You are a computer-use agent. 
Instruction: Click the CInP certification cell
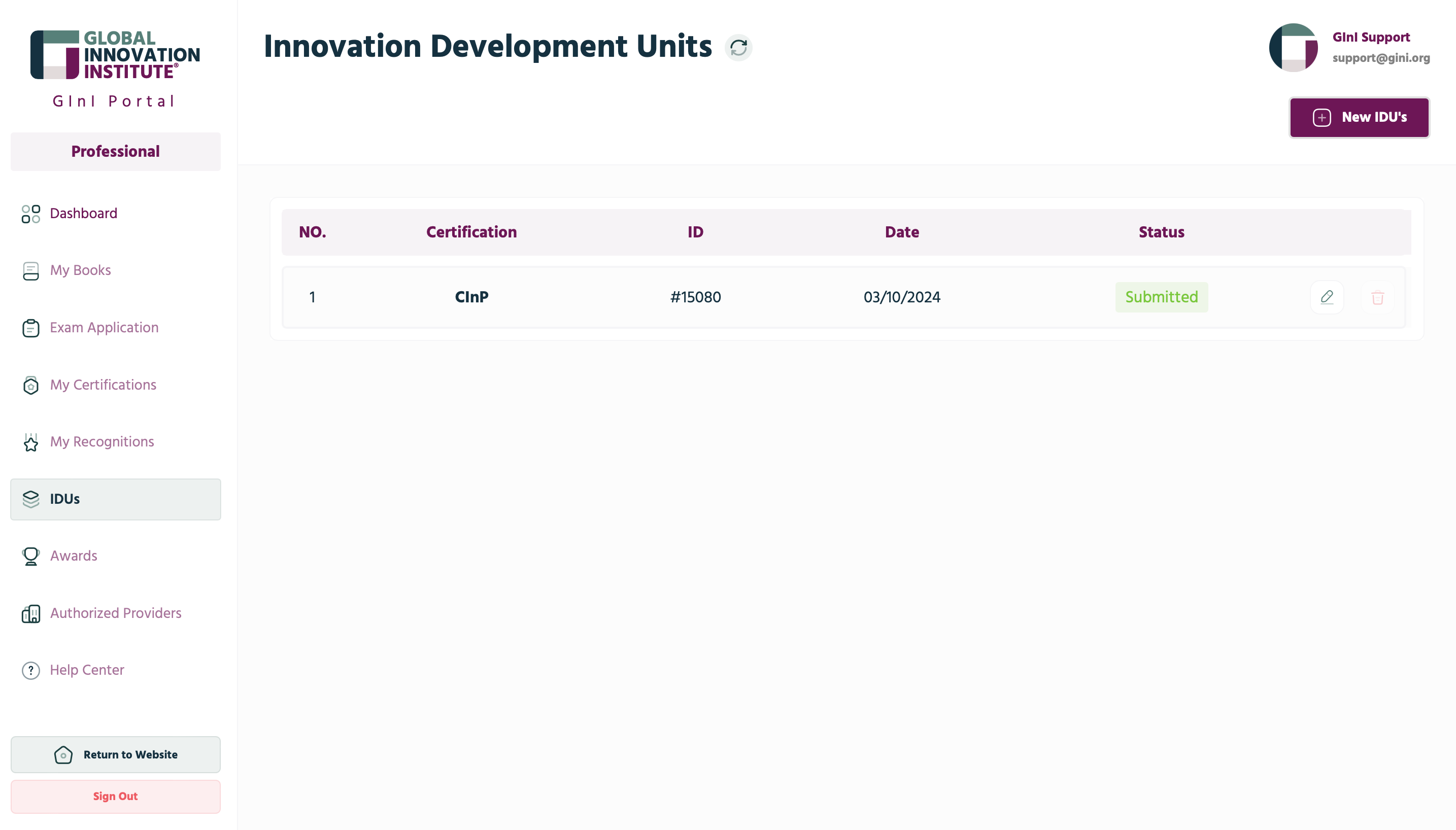[x=471, y=297]
